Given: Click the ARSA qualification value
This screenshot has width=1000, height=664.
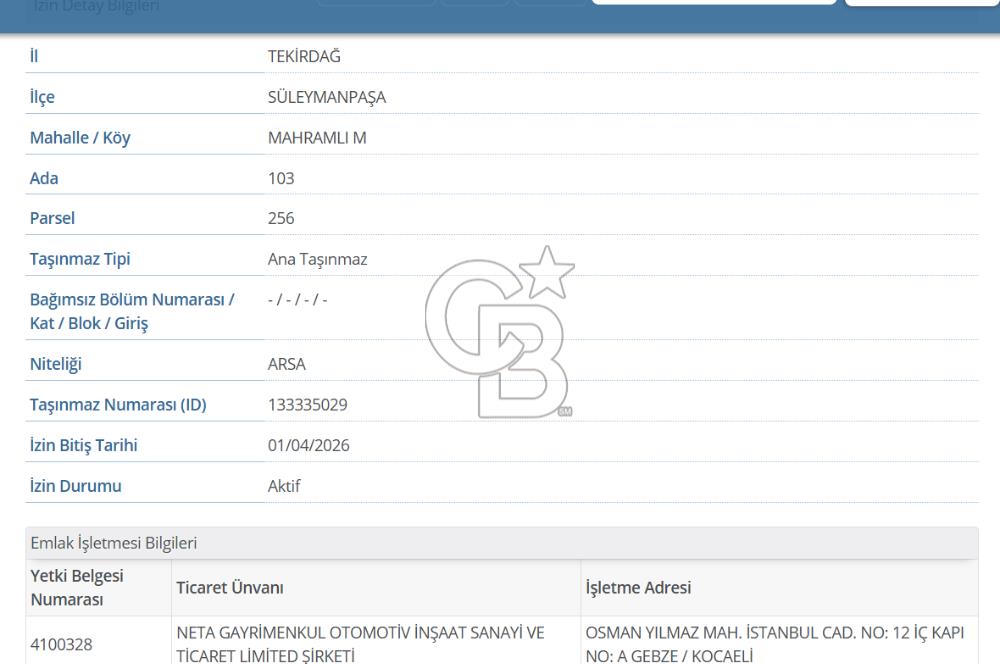Looking at the screenshot, I should click(288, 364).
